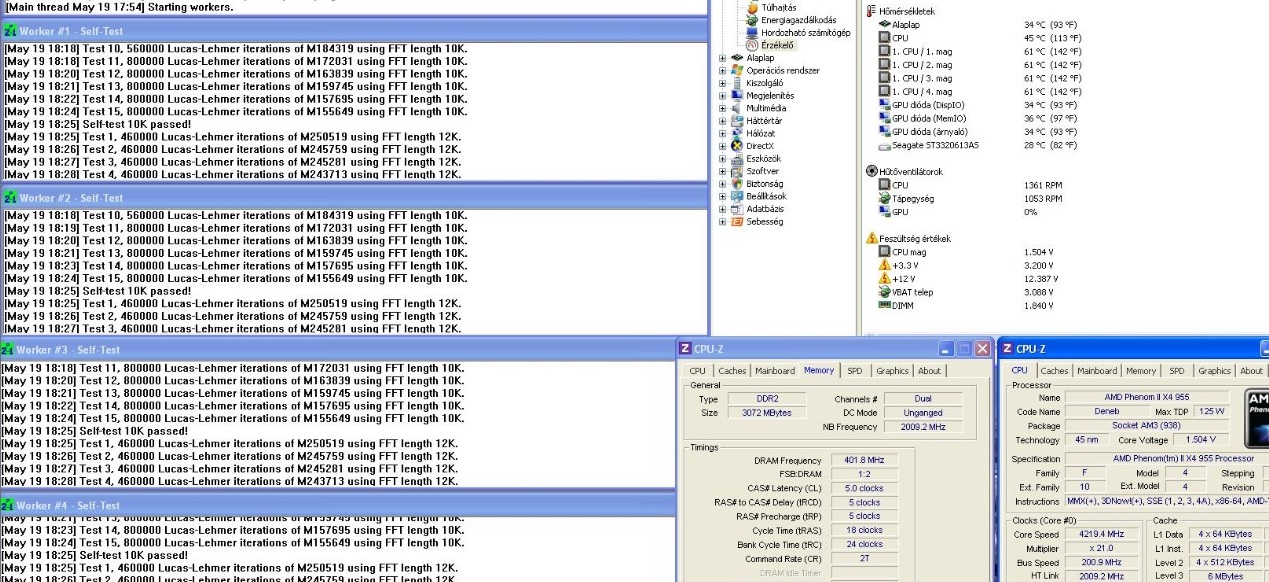The width and height of the screenshot is (1269, 582).
Task: Click the 'Main thread May 19 17:54' log line
Action: (118, 7)
